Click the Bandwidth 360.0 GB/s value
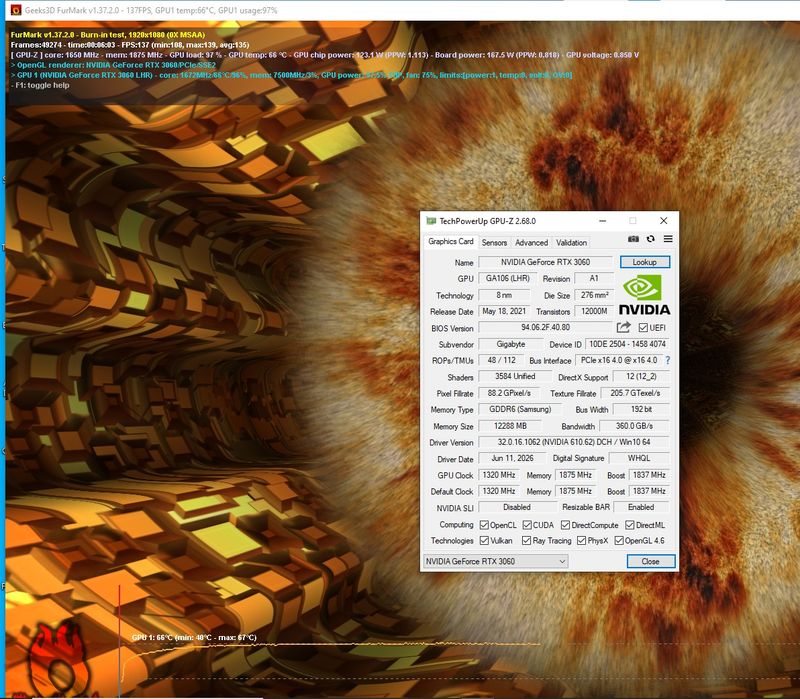This screenshot has width=800, height=699. 634,426
